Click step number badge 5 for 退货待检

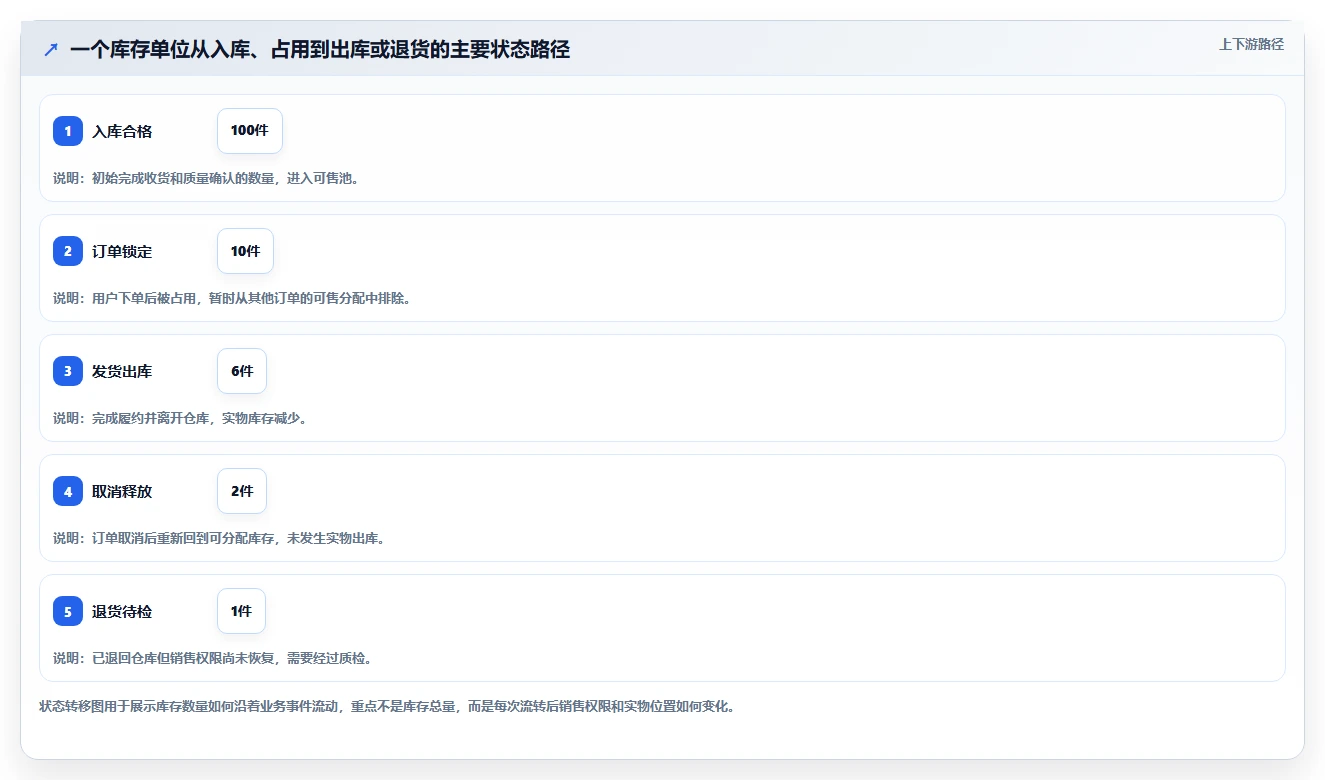point(68,611)
